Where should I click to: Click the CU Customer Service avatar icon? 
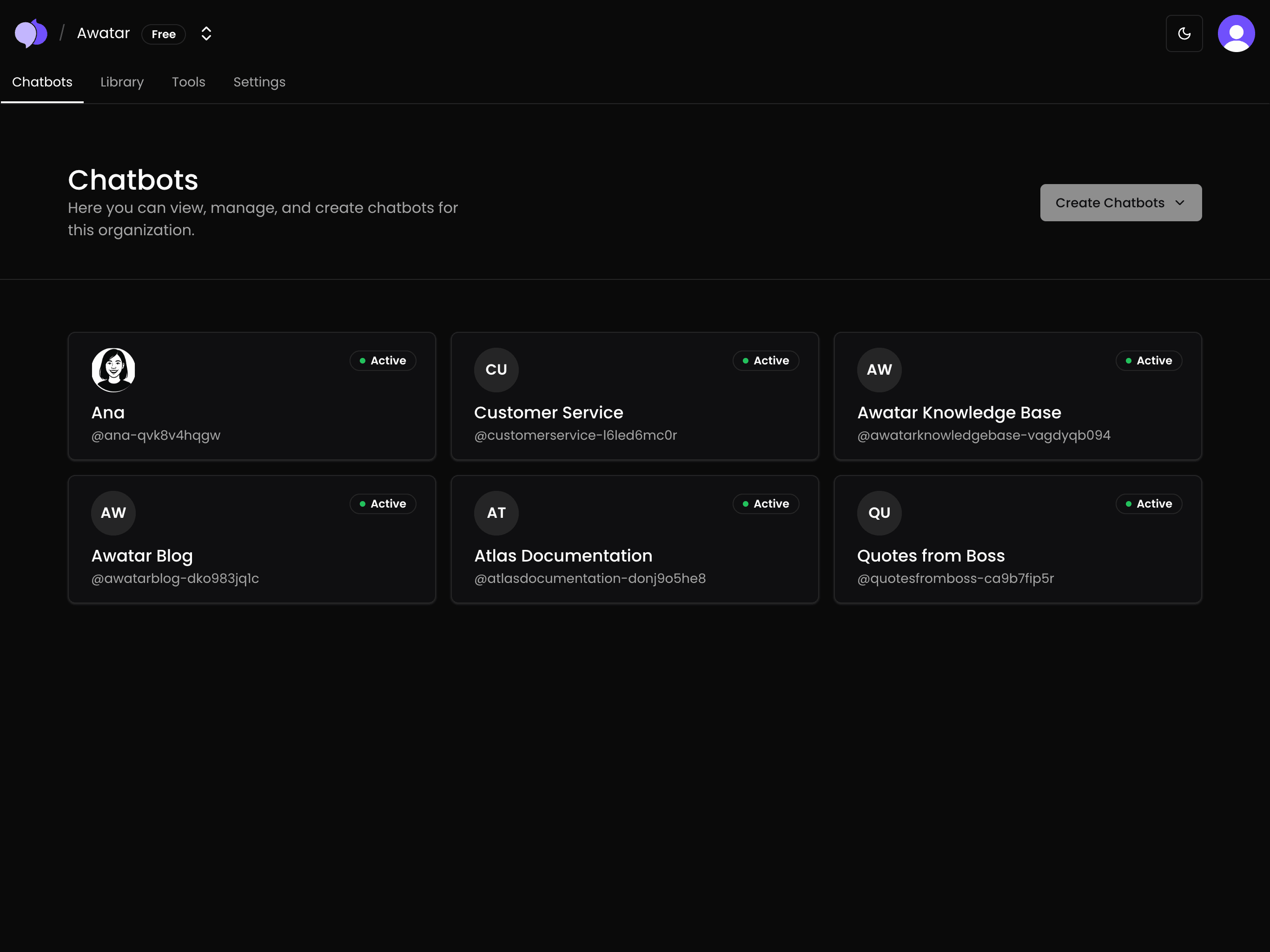(x=496, y=370)
